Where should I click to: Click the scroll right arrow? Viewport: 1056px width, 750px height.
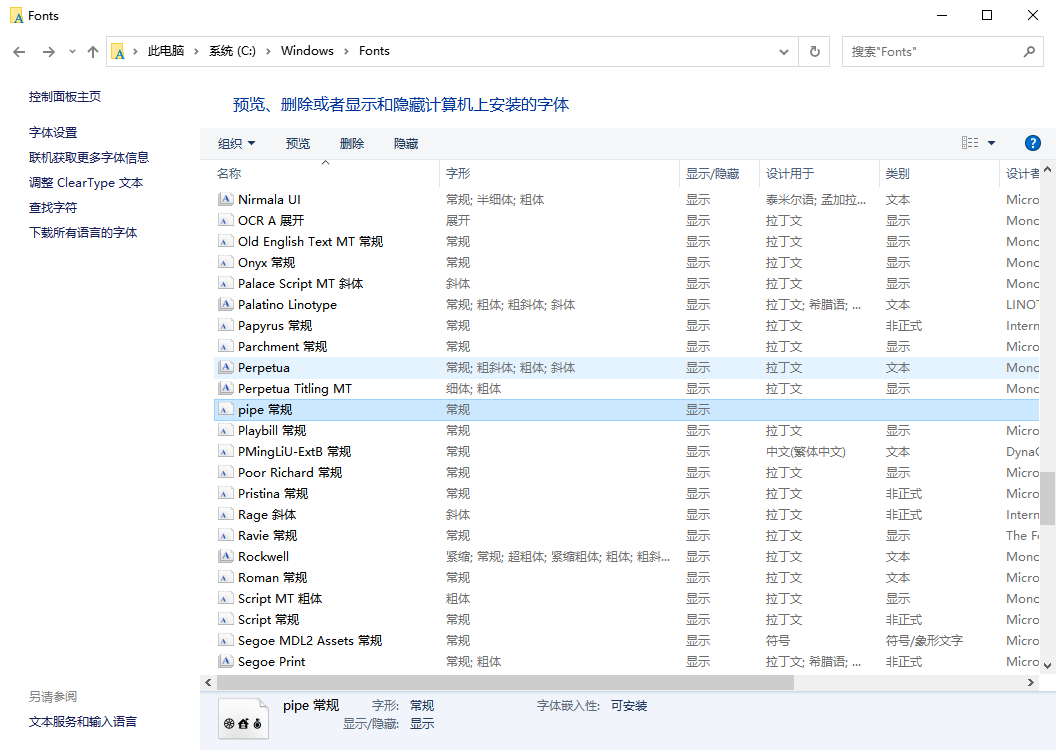pos(1030,683)
